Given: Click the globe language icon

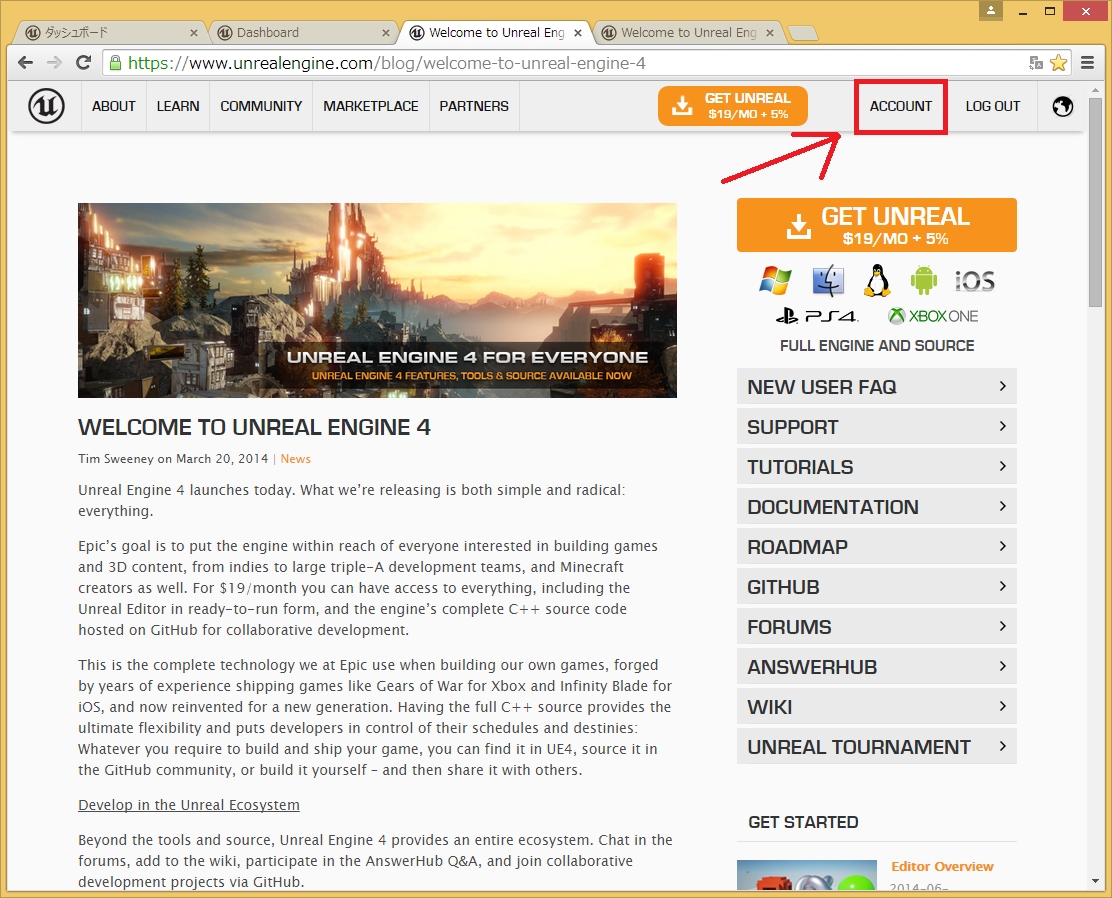Looking at the screenshot, I should tap(1062, 106).
